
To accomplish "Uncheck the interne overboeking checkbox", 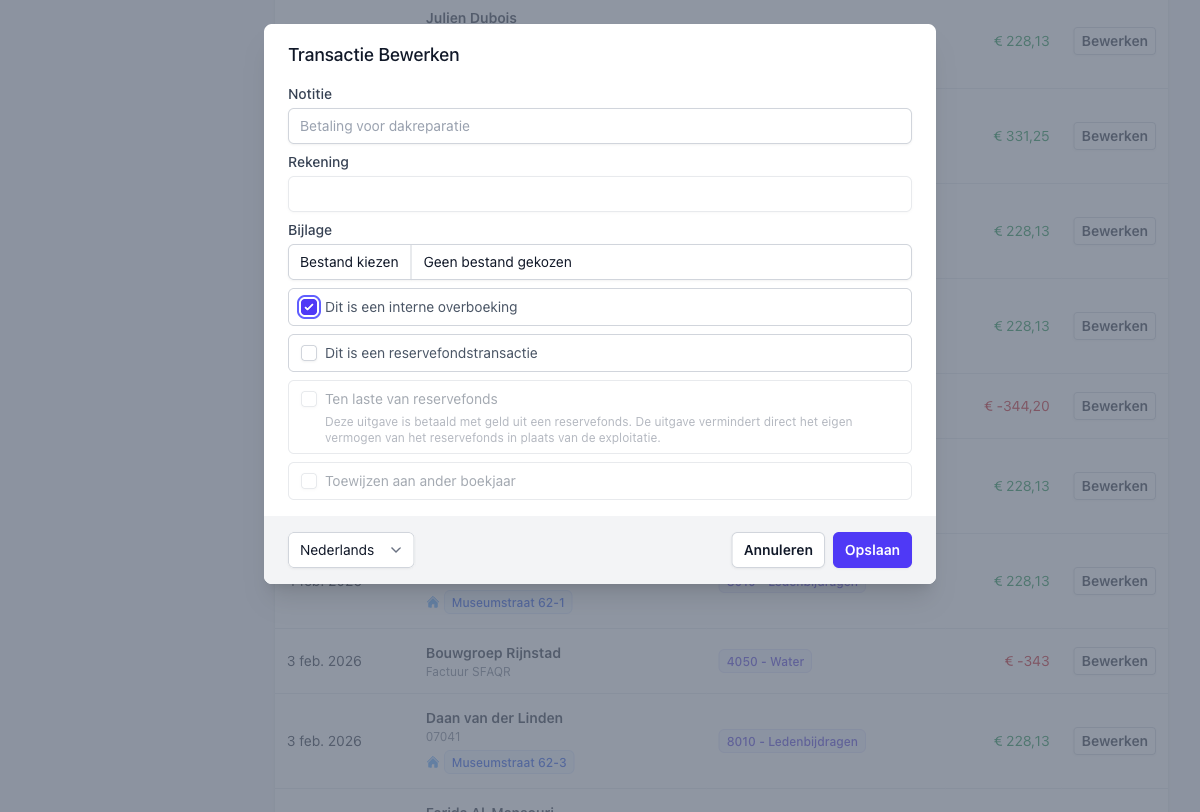I will (x=309, y=307).
